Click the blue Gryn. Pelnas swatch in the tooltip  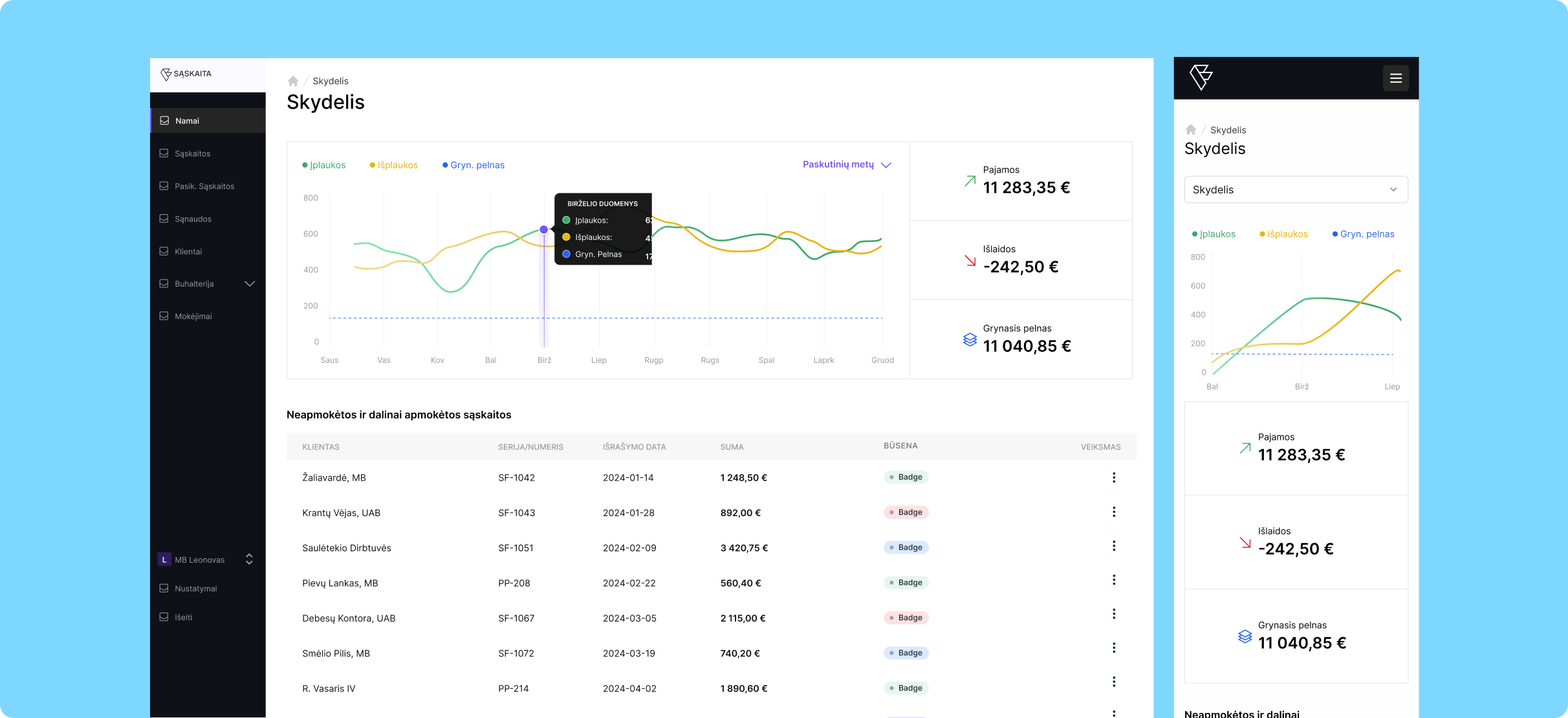567,254
